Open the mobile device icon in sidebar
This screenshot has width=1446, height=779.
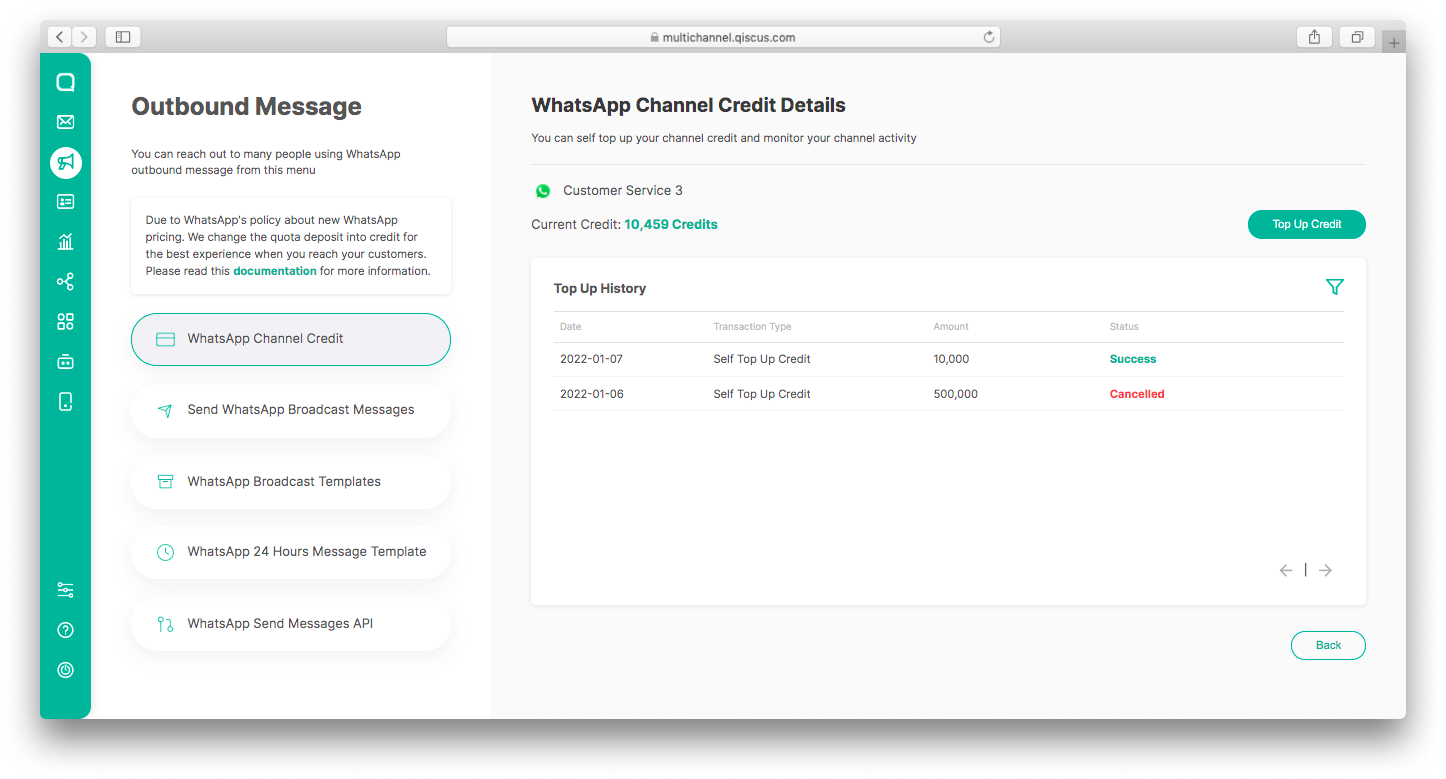65,402
